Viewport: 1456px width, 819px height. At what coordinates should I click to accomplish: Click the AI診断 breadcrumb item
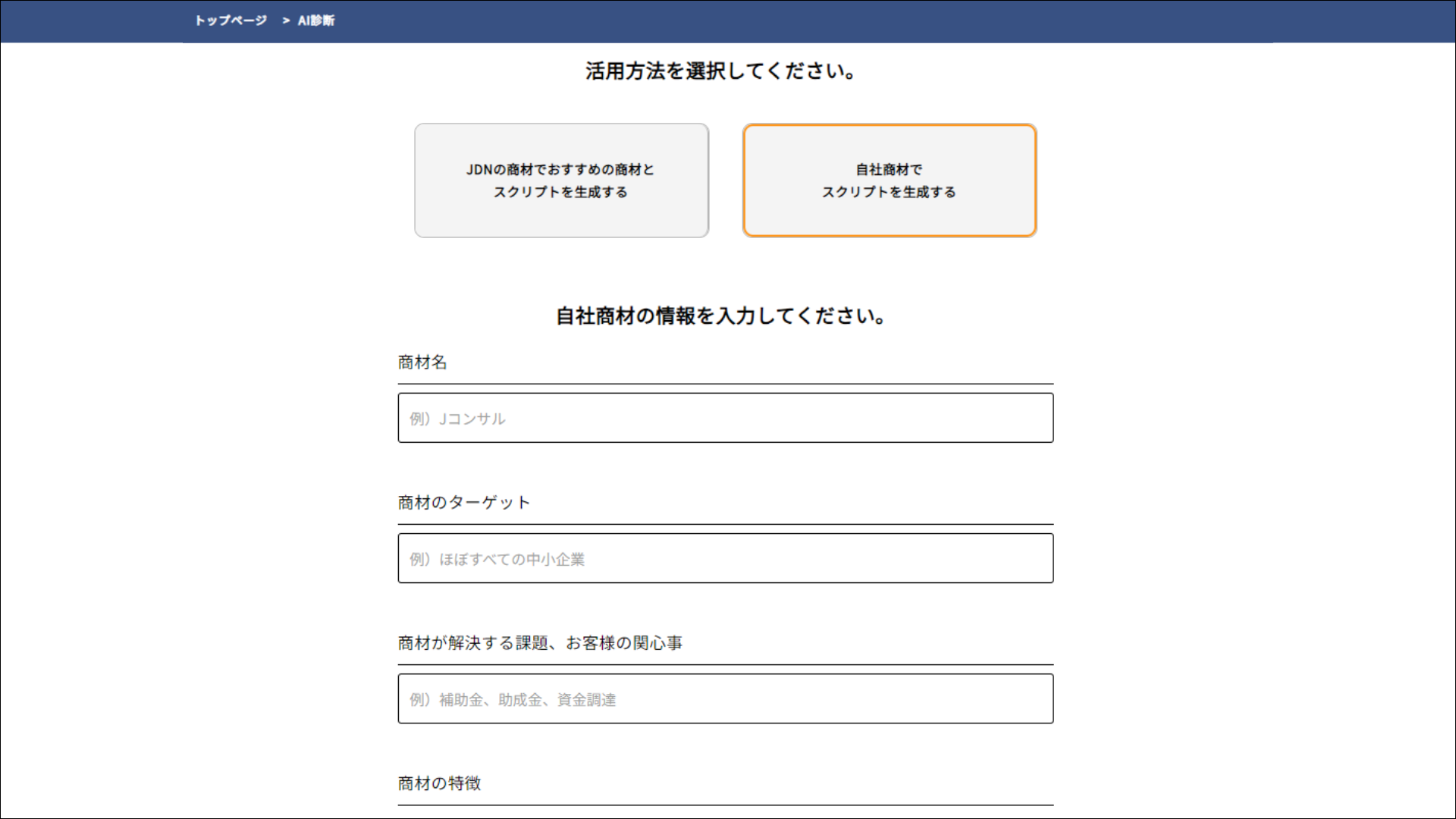[x=315, y=20]
